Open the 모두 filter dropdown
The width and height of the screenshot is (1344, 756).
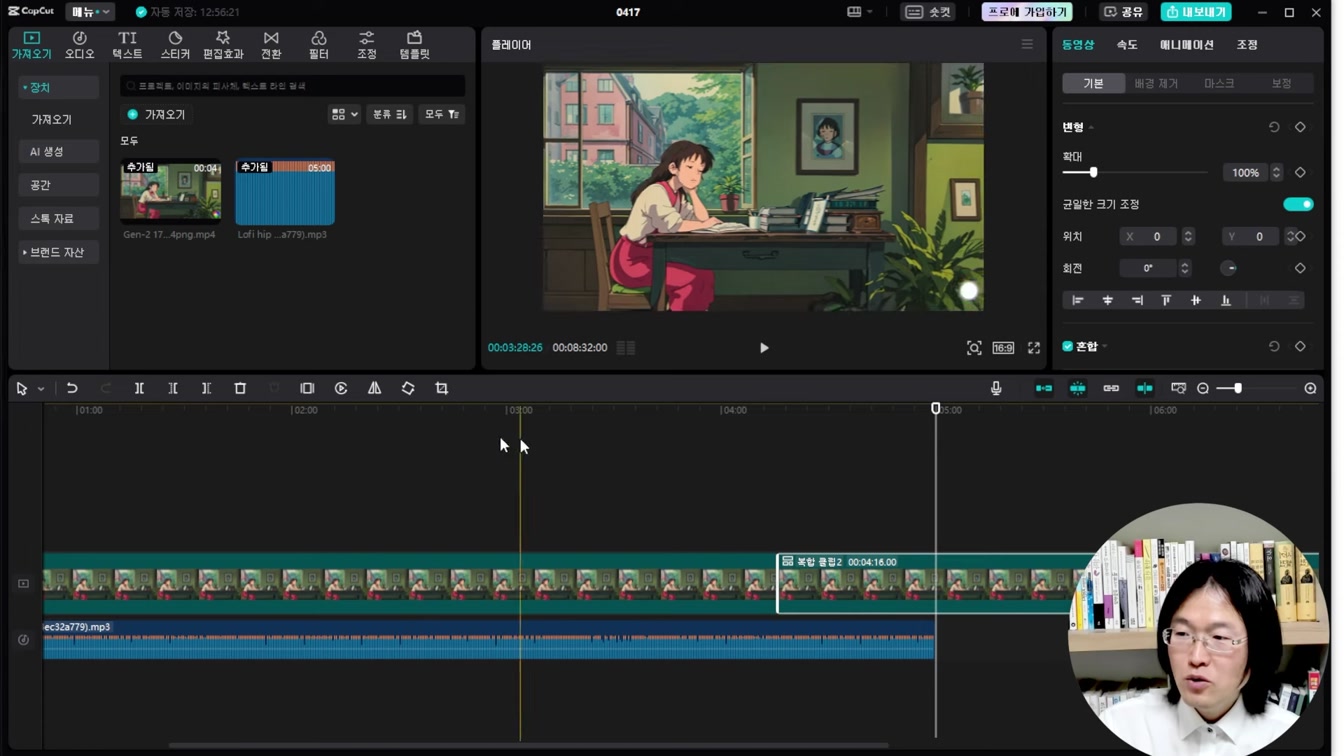(441, 114)
